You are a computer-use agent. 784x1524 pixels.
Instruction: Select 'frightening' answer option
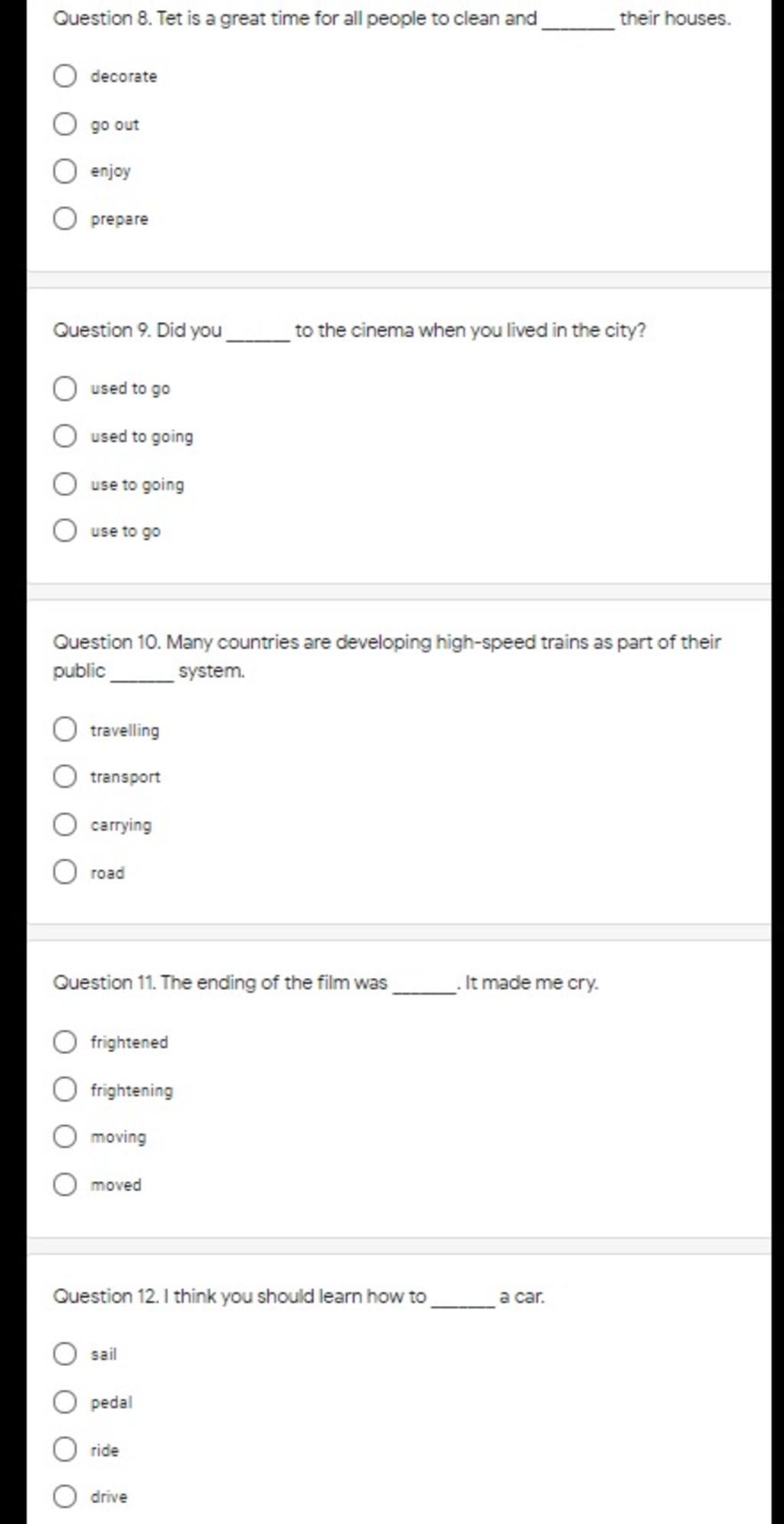pos(65,1090)
